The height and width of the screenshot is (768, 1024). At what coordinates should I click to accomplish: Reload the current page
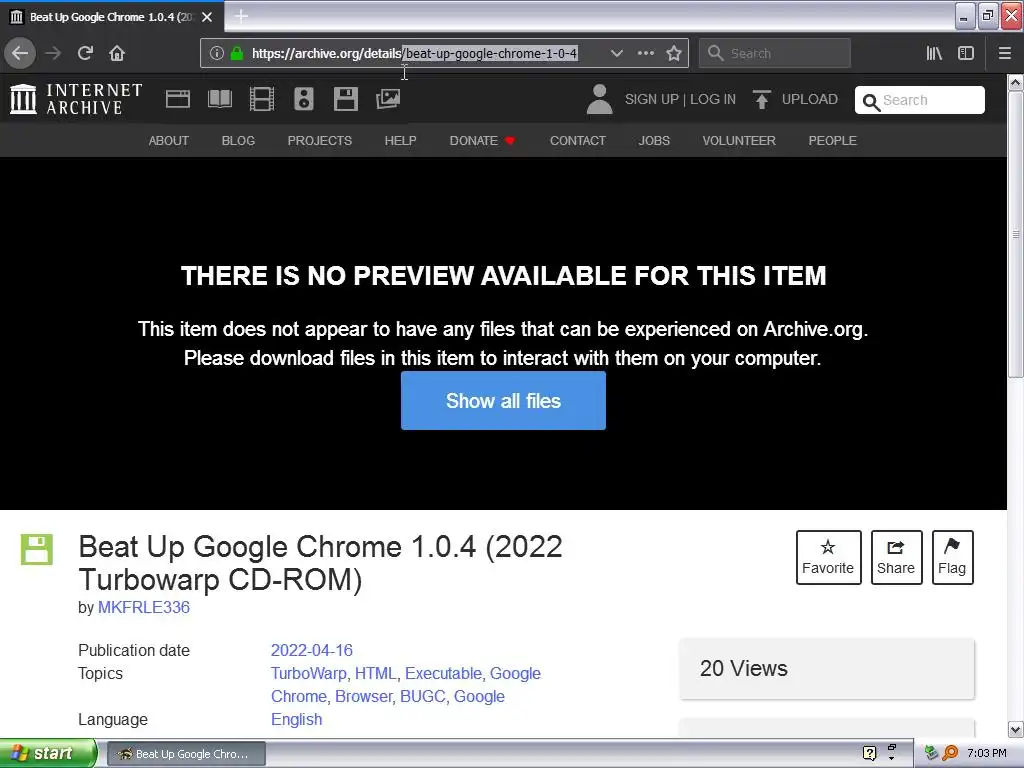85,53
